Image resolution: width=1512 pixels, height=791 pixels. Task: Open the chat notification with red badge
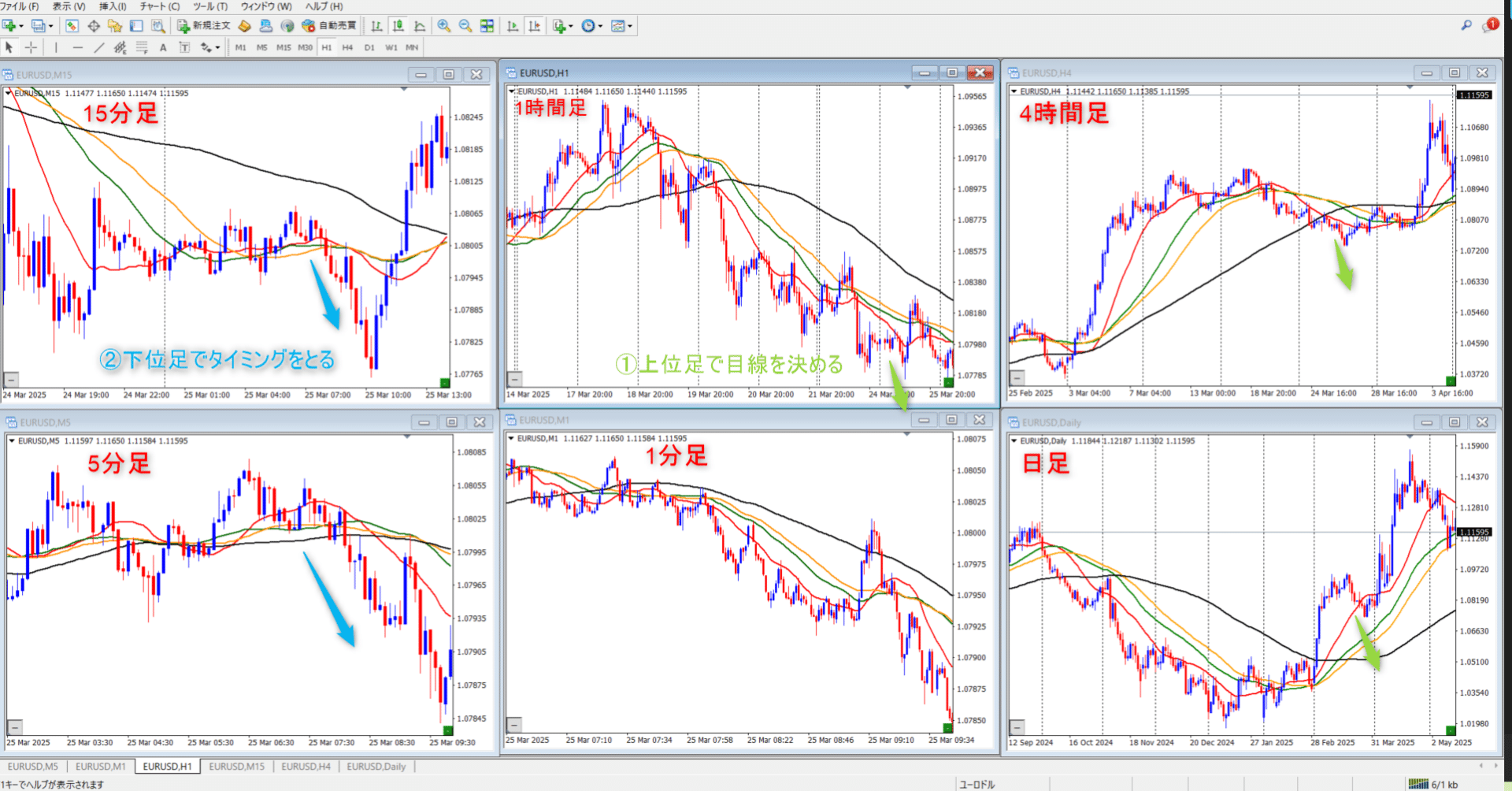click(1490, 25)
